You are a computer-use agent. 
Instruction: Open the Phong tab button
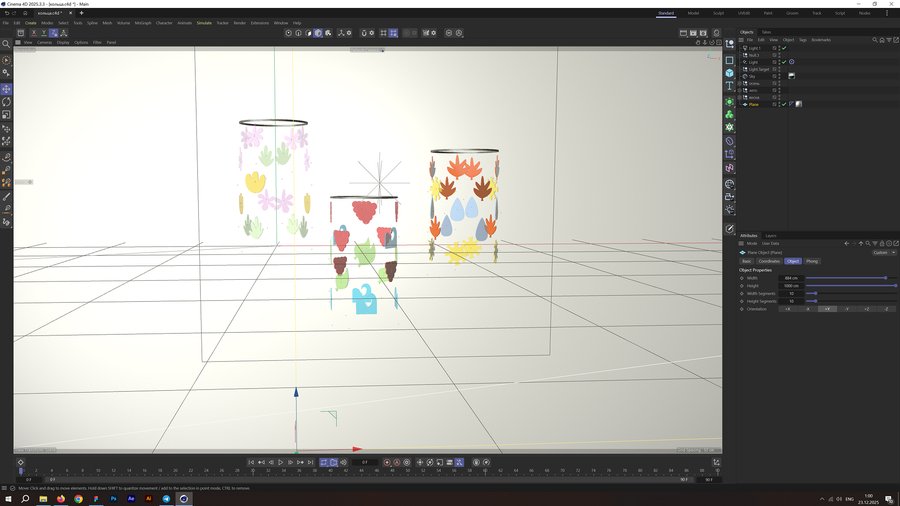click(812, 261)
